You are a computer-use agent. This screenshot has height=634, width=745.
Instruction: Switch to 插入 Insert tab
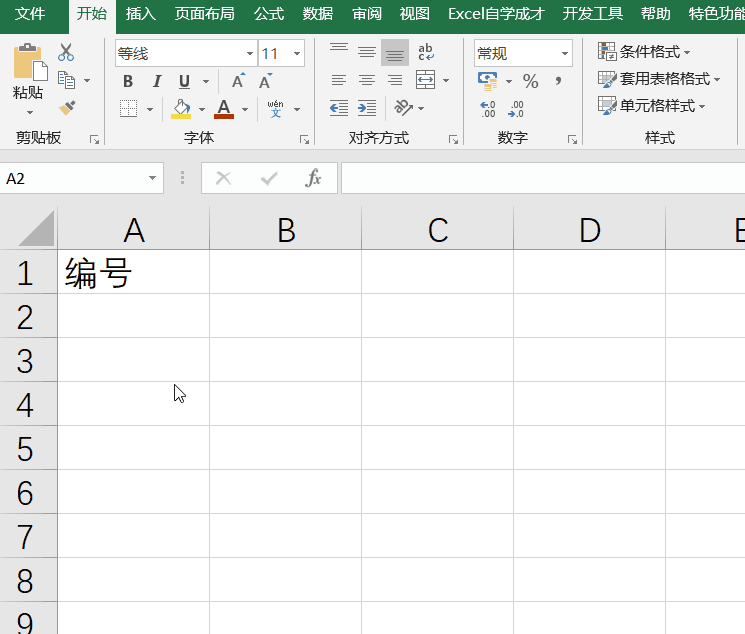(x=141, y=14)
